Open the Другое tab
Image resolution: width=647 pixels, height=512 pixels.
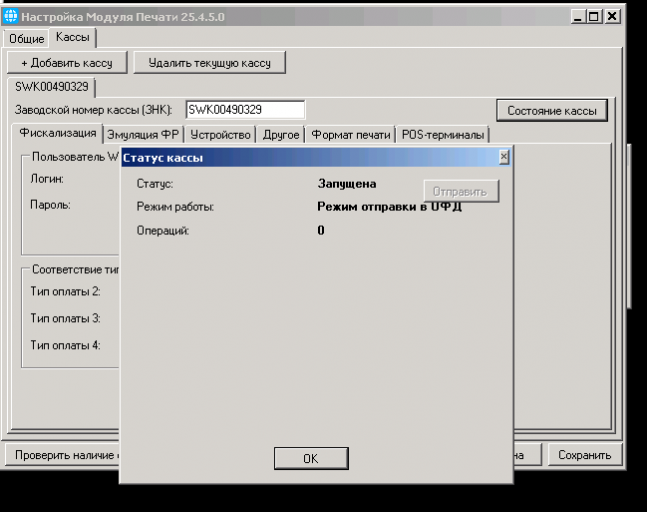tap(281, 134)
